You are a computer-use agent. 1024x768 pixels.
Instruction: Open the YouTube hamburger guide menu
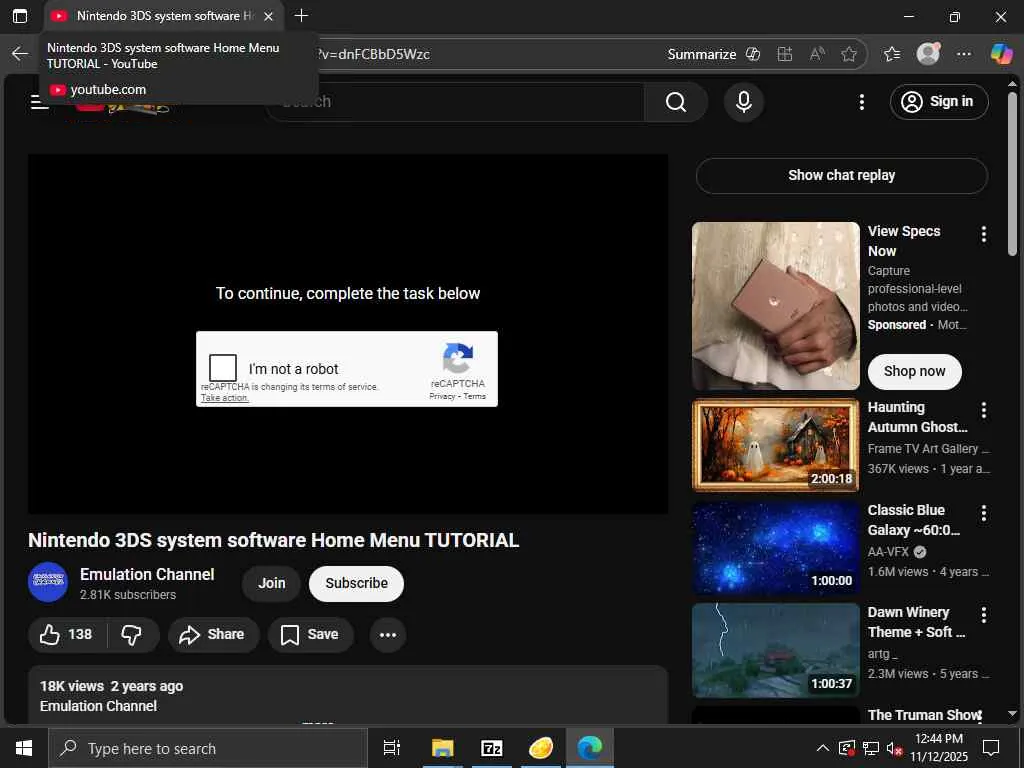[40, 102]
